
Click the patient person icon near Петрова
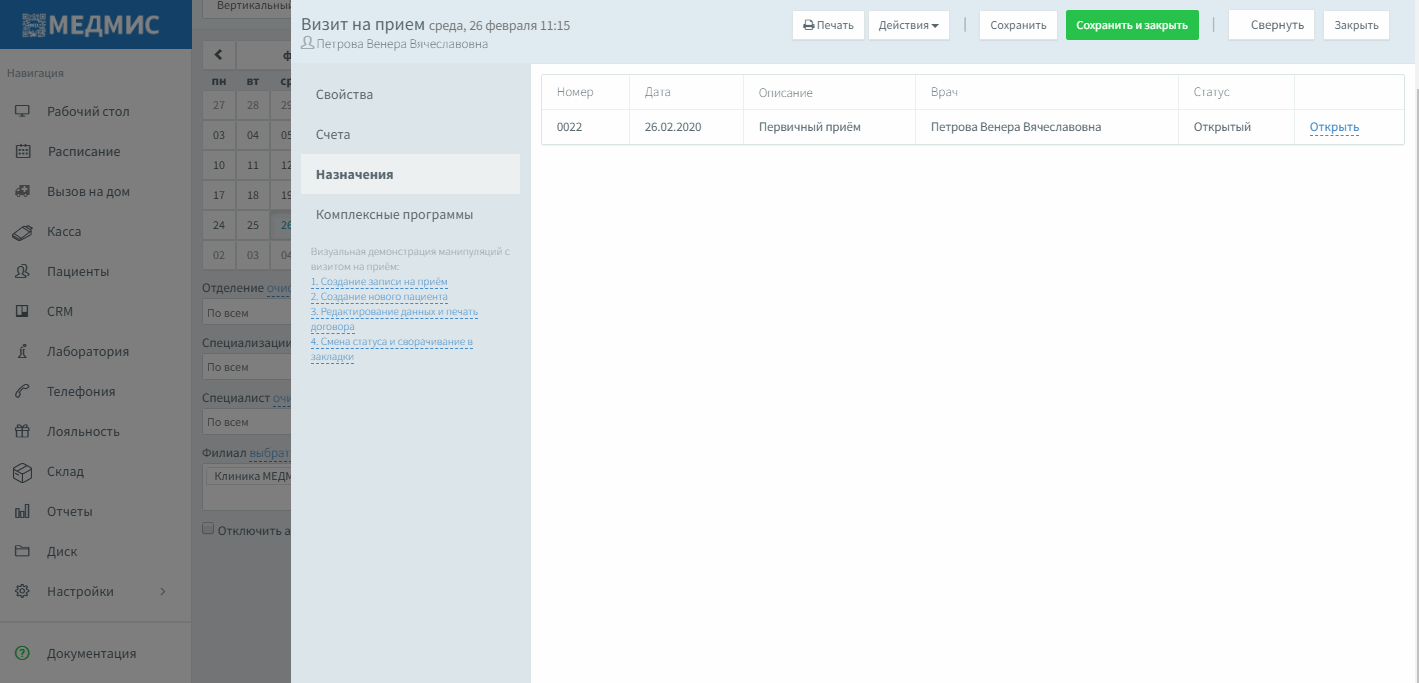307,44
